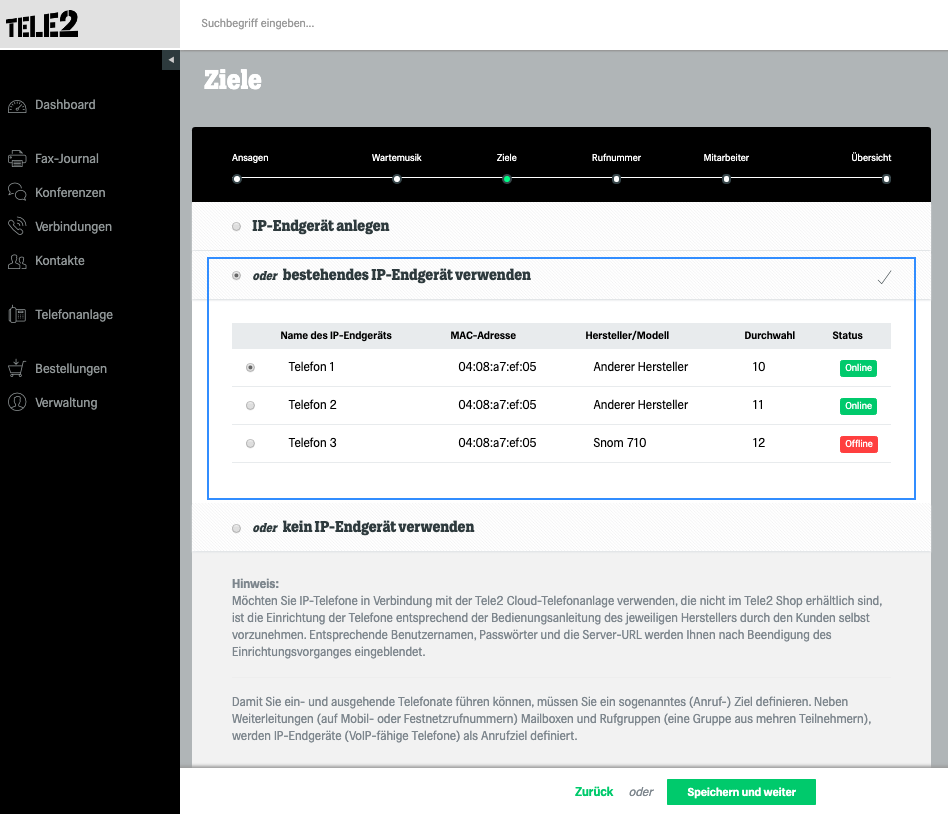Click the Konferenzen chat bubbles icon
Image resolution: width=948 pixels, height=814 pixels.
(x=17, y=192)
